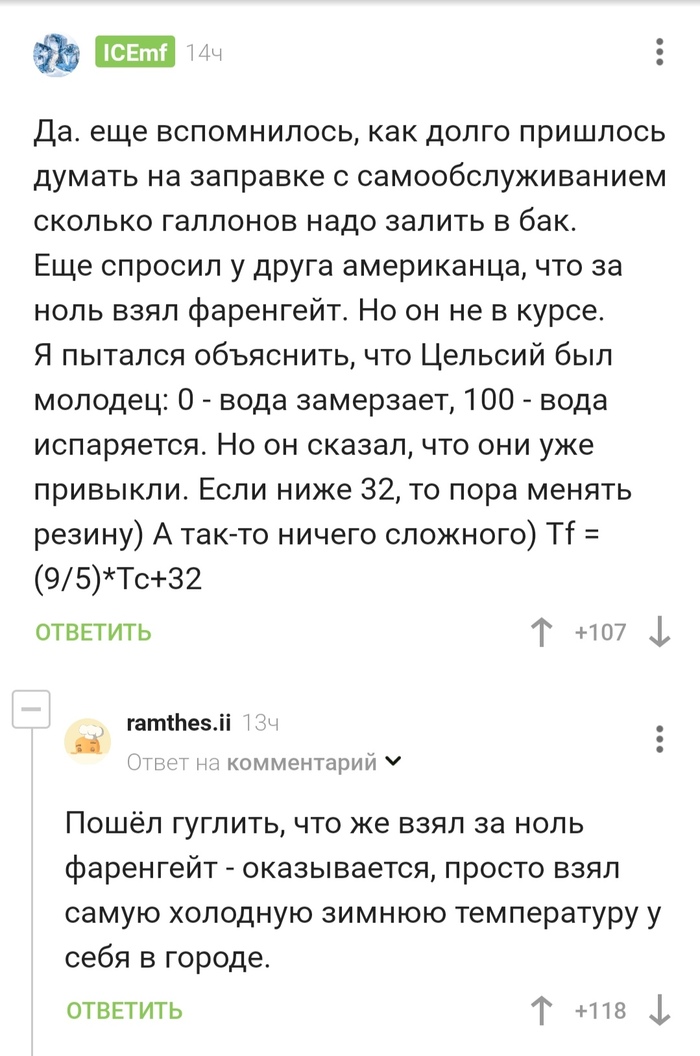Downvote ramthes.ii's comment with the down arrow
This screenshot has height=1056, width=700.
pyautogui.click(x=658, y=1012)
